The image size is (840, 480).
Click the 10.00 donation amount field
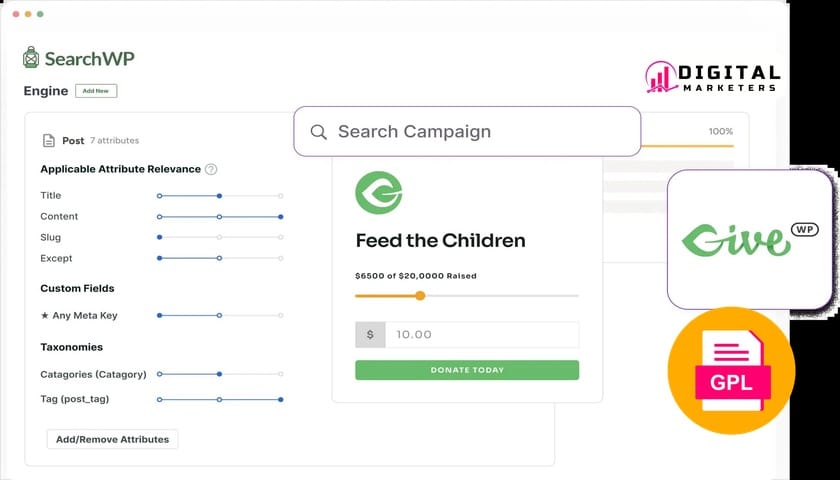click(x=482, y=335)
